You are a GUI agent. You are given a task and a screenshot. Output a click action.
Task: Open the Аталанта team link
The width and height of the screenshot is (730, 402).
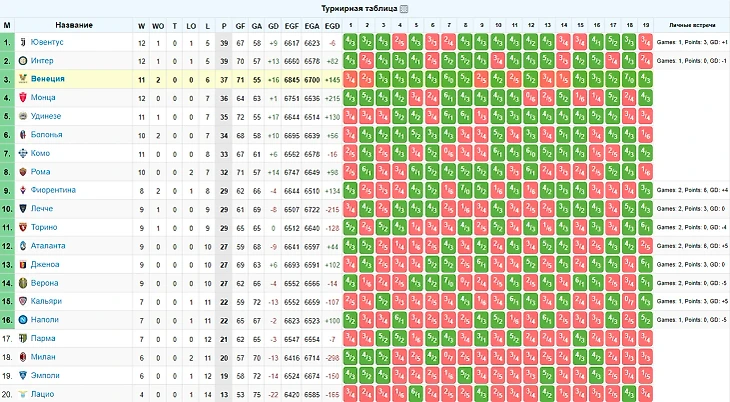[x=48, y=245]
